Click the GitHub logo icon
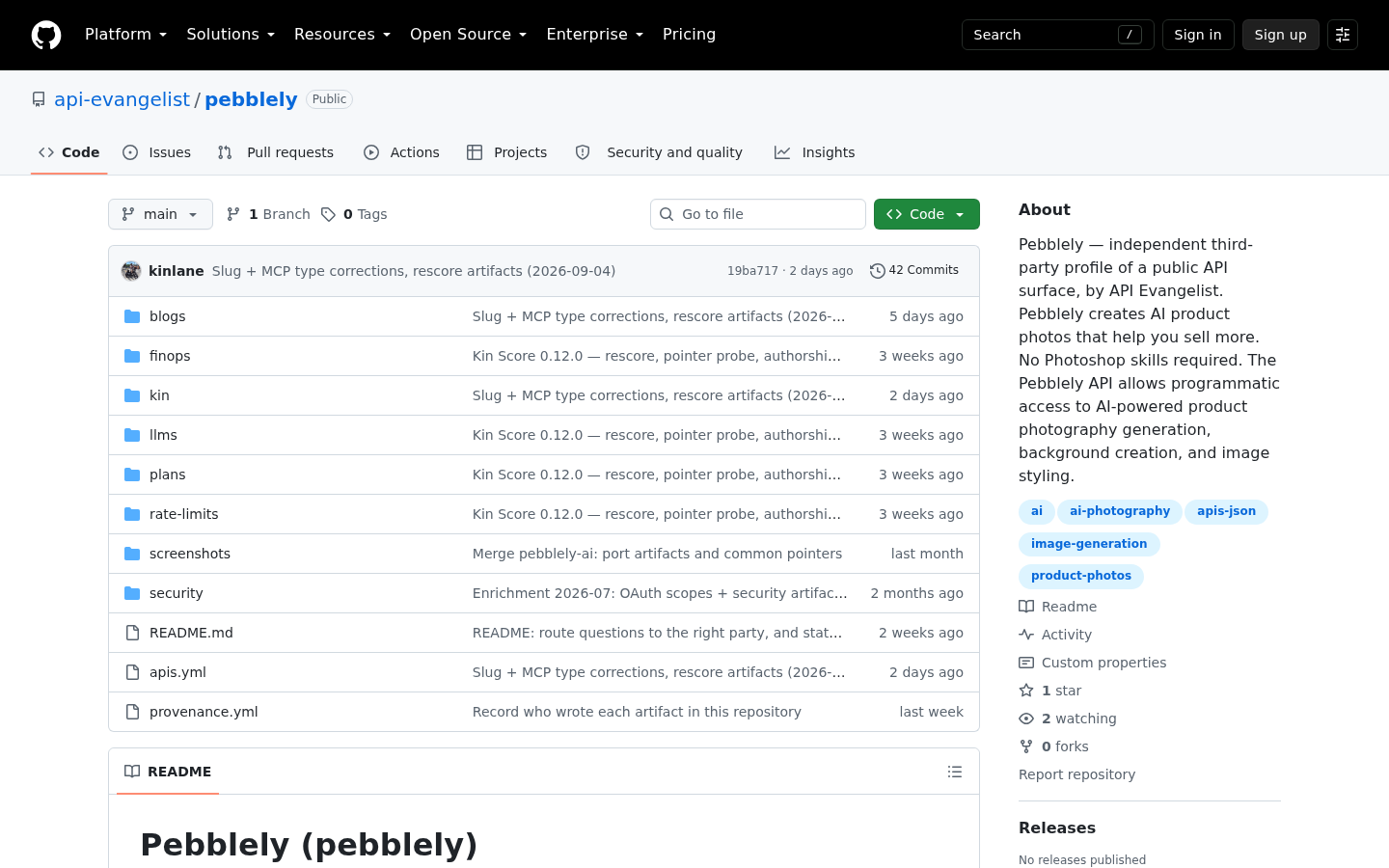The width and height of the screenshot is (1389, 868). pos(46,35)
